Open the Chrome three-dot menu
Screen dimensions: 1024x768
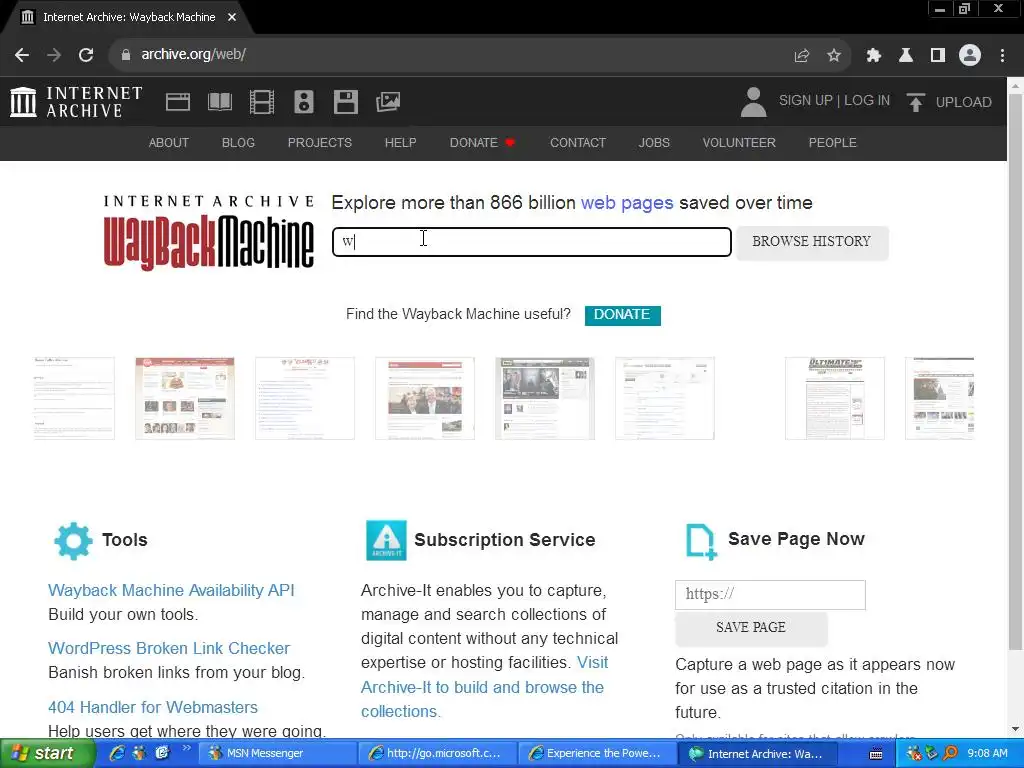(1002, 56)
